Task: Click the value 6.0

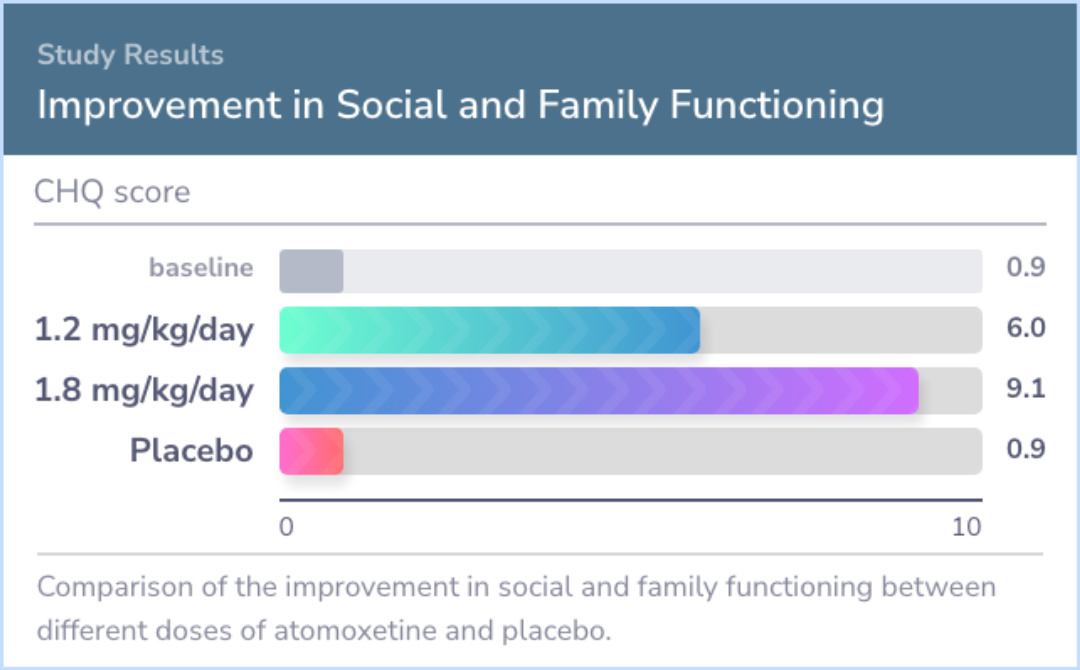Action: click(x=1026, y=328)
